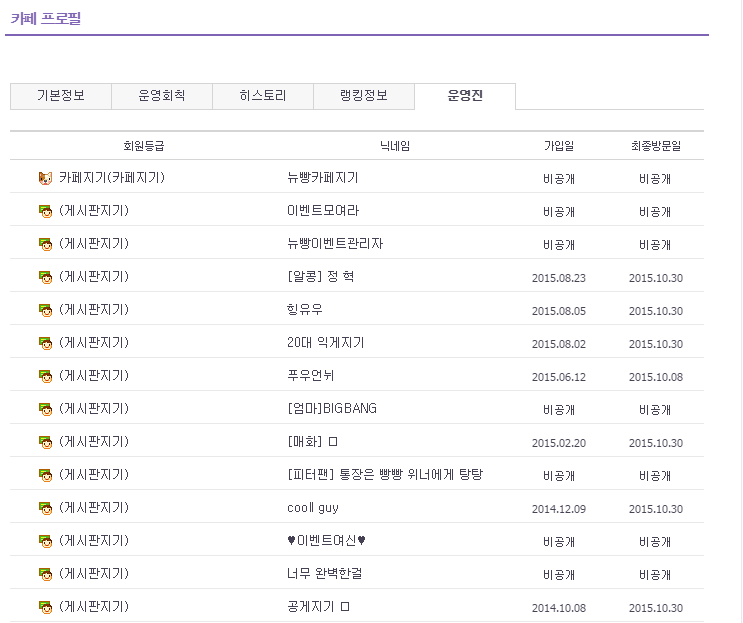Viewport: 743px width, 623px height.
Task: Click the 회원등급 column header
Action: (144, 146)
